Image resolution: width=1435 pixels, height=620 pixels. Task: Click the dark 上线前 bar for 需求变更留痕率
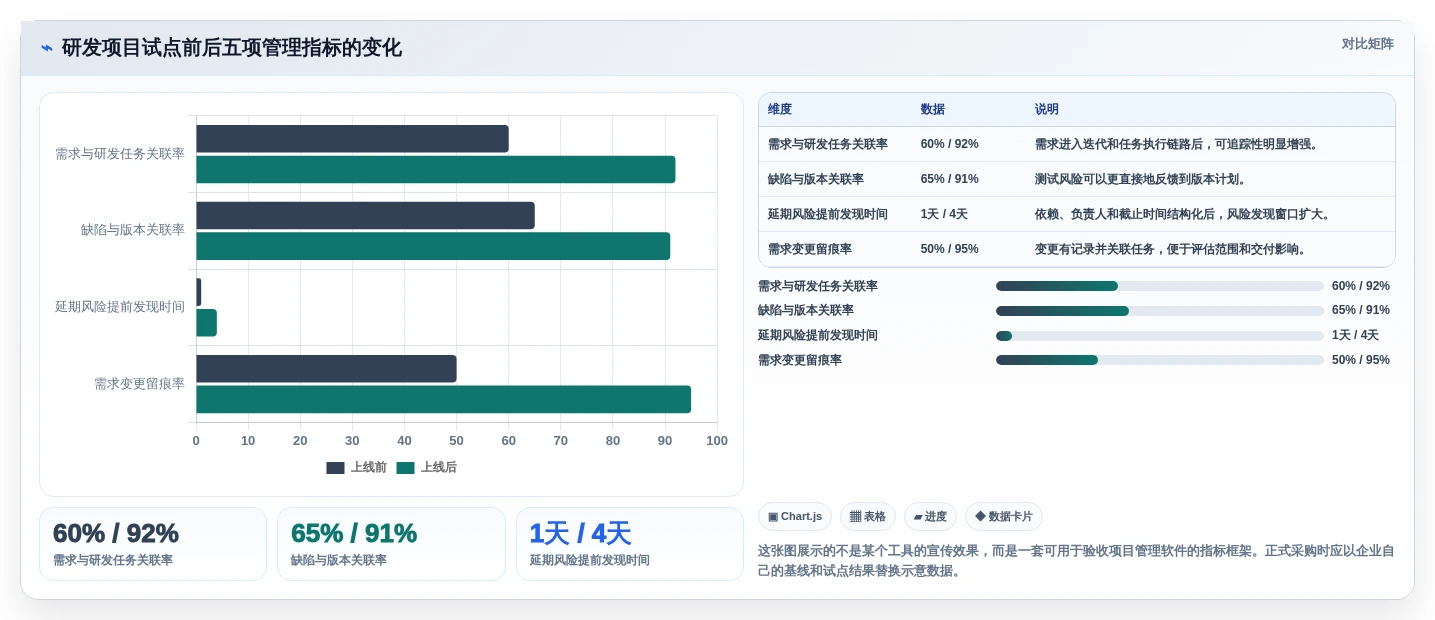tap(326, 369)
